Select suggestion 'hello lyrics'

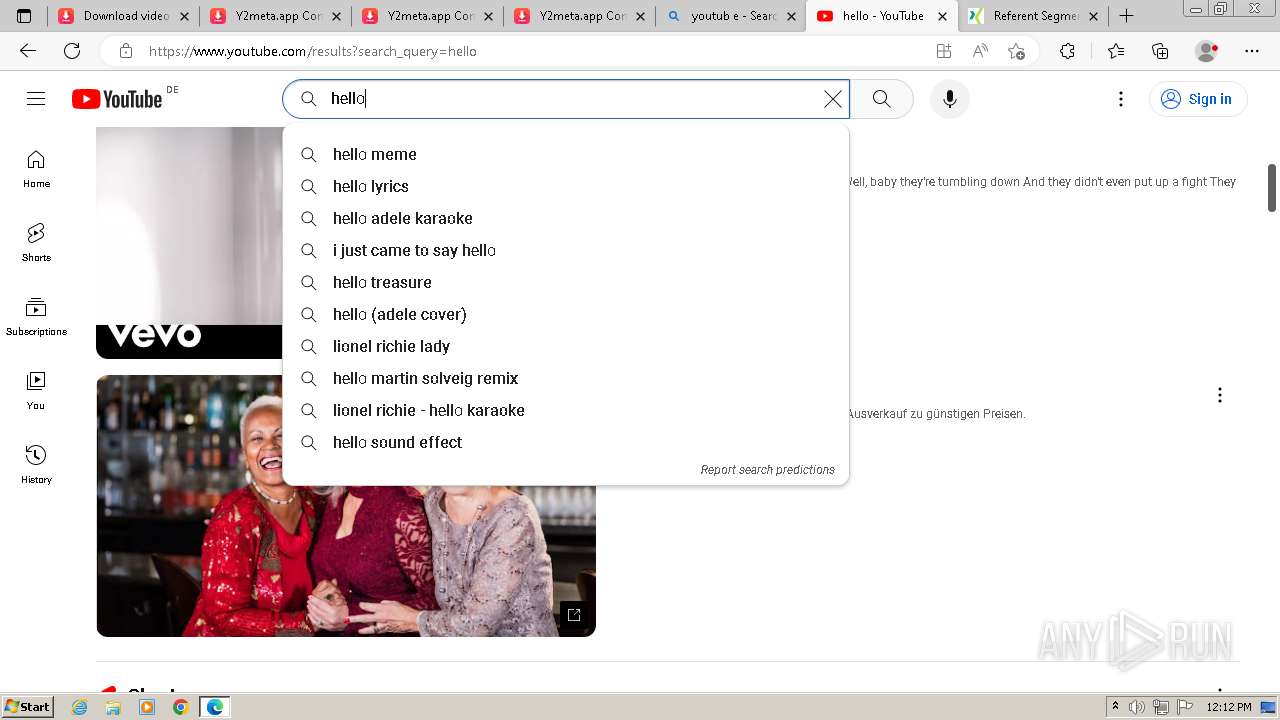pyautogui.click(x=566, y=186)
